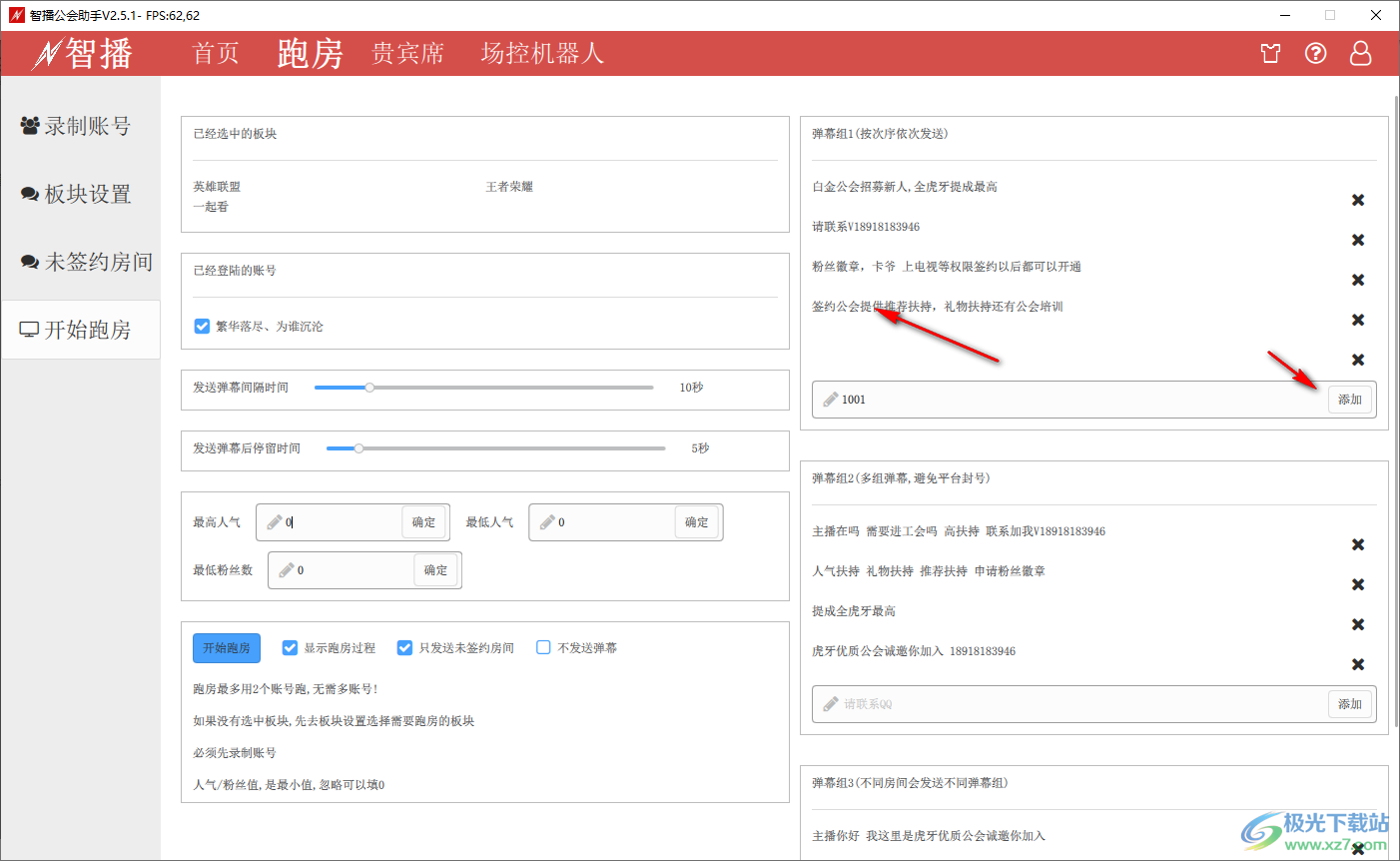
Task: Go to 首页 tab
Action: (x=216, y=54)
